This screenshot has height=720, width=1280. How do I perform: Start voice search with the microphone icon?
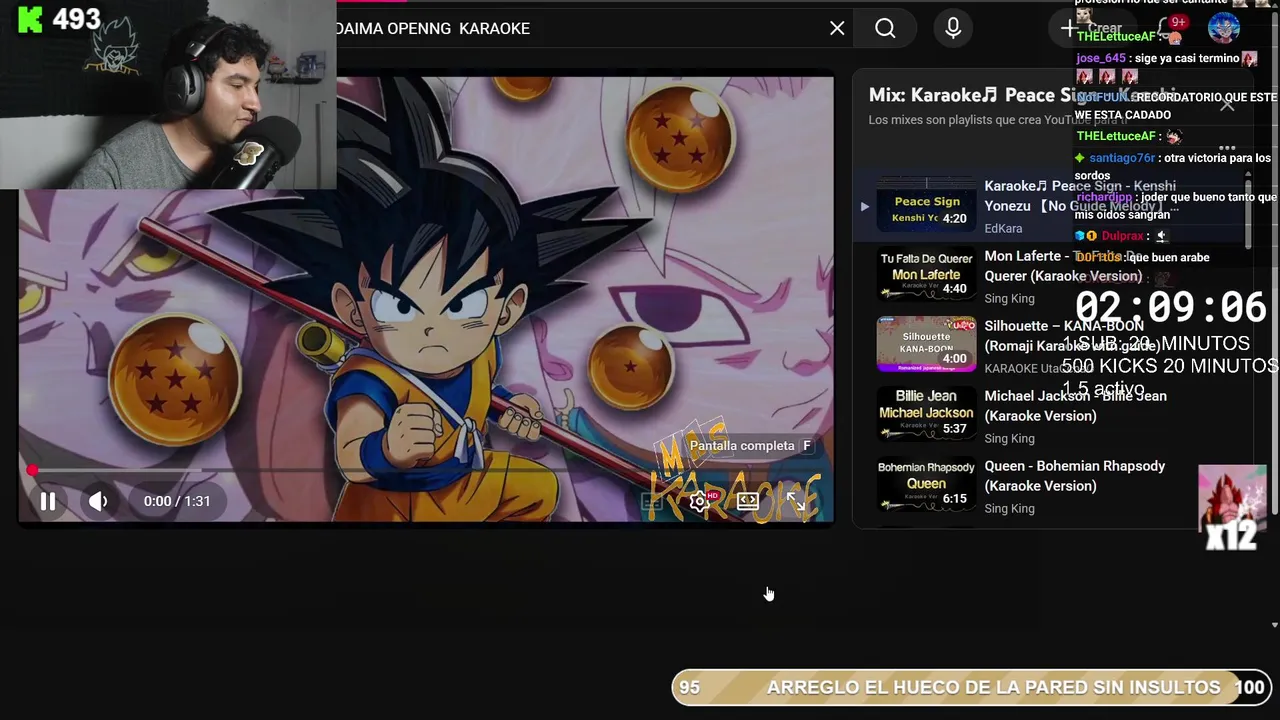click(953, 28)
